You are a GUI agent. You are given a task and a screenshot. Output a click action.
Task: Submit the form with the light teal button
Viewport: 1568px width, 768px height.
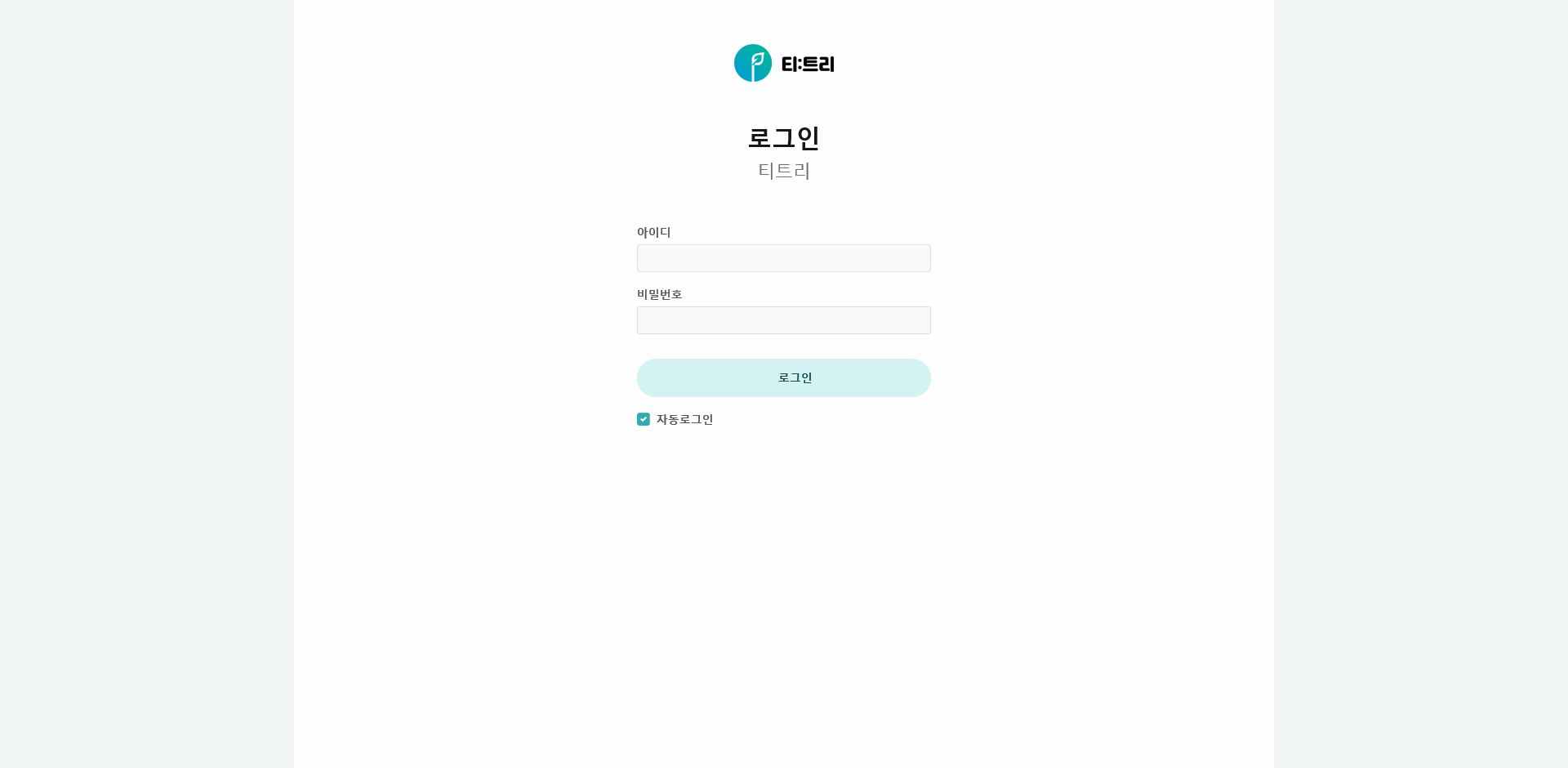783,377
